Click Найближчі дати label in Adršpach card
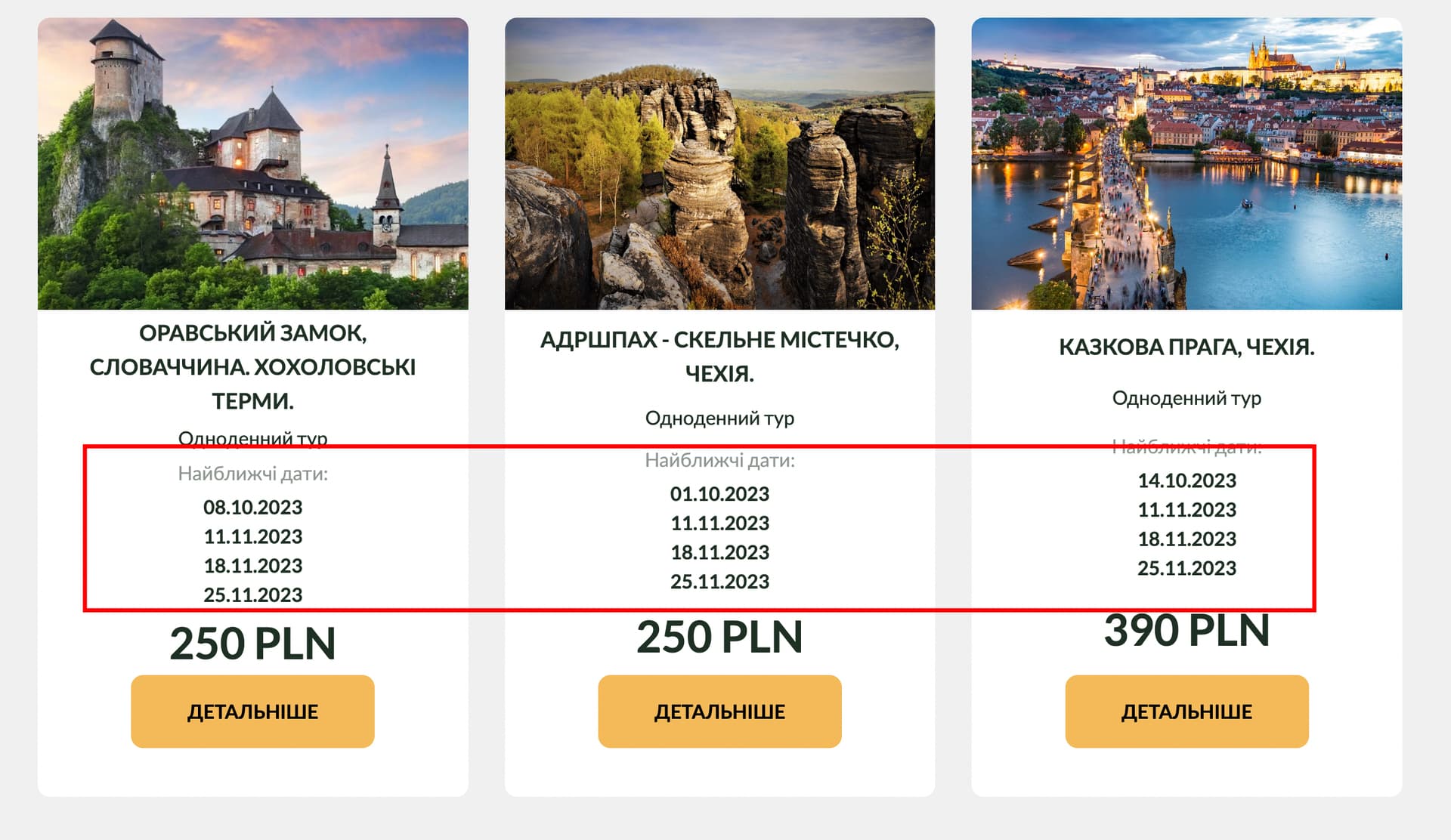 (719, 460)
